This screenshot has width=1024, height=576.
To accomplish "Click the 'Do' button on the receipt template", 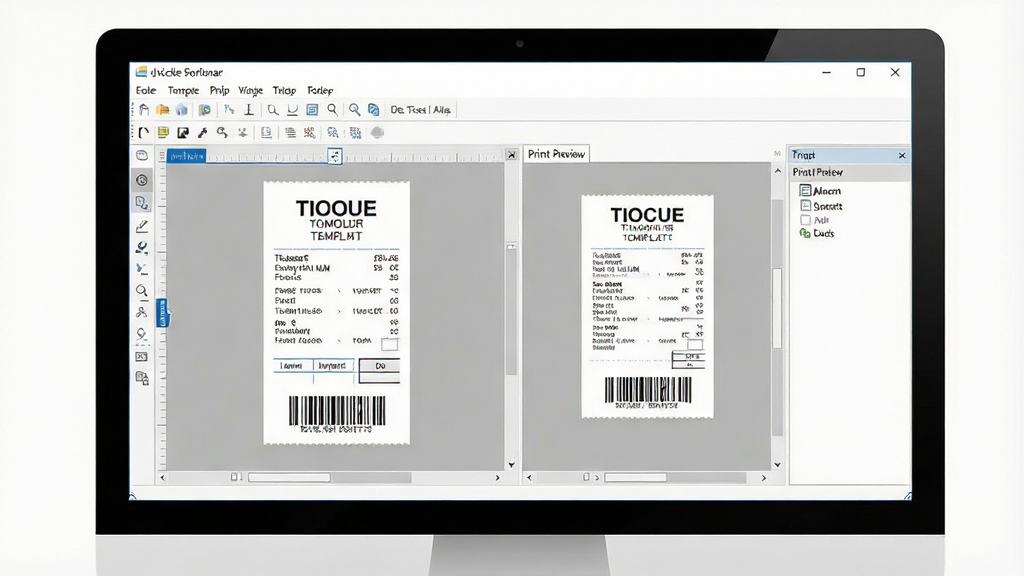I will tap(379, 366).
